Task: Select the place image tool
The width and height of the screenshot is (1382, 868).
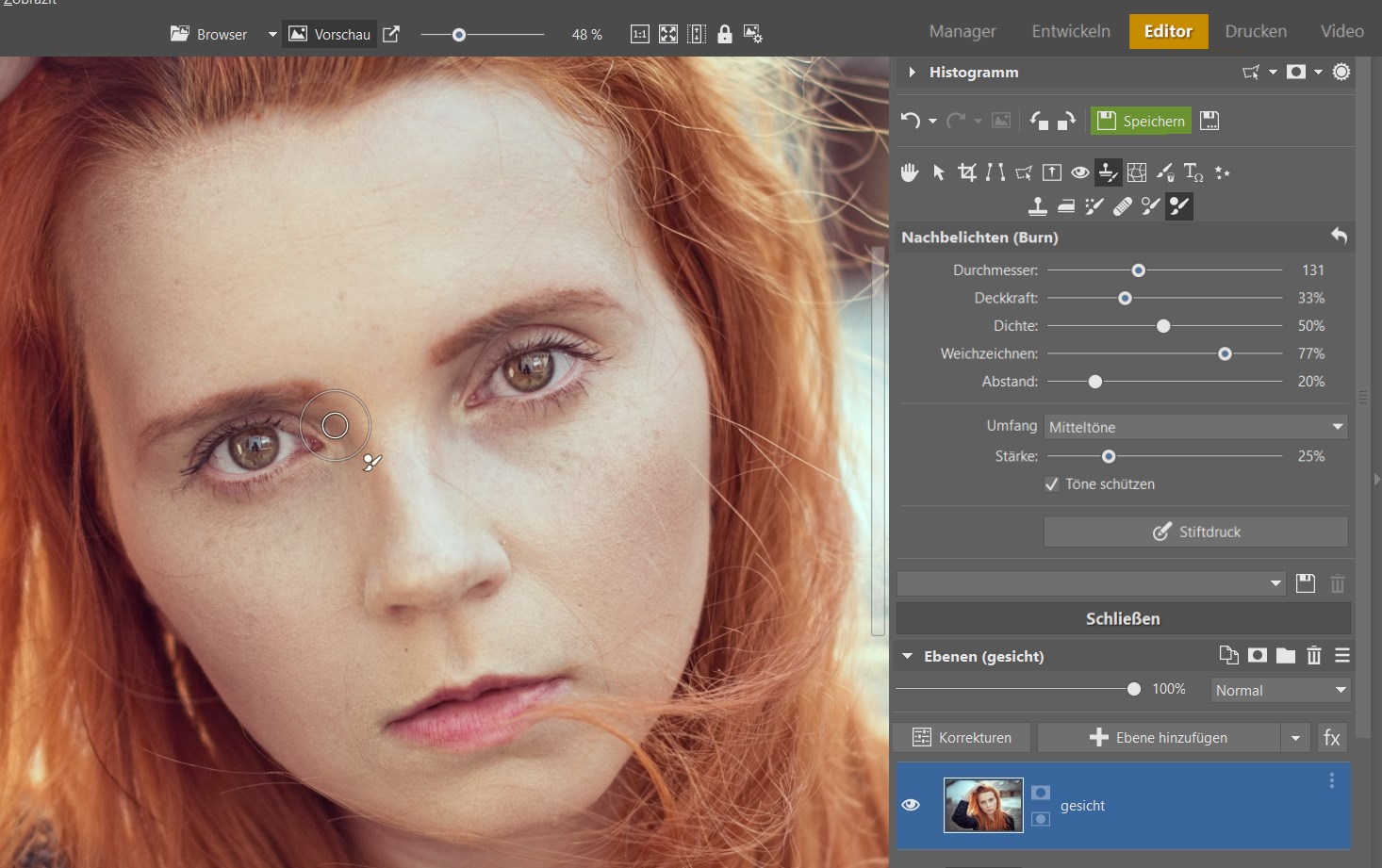Action: coord(1052,172)
